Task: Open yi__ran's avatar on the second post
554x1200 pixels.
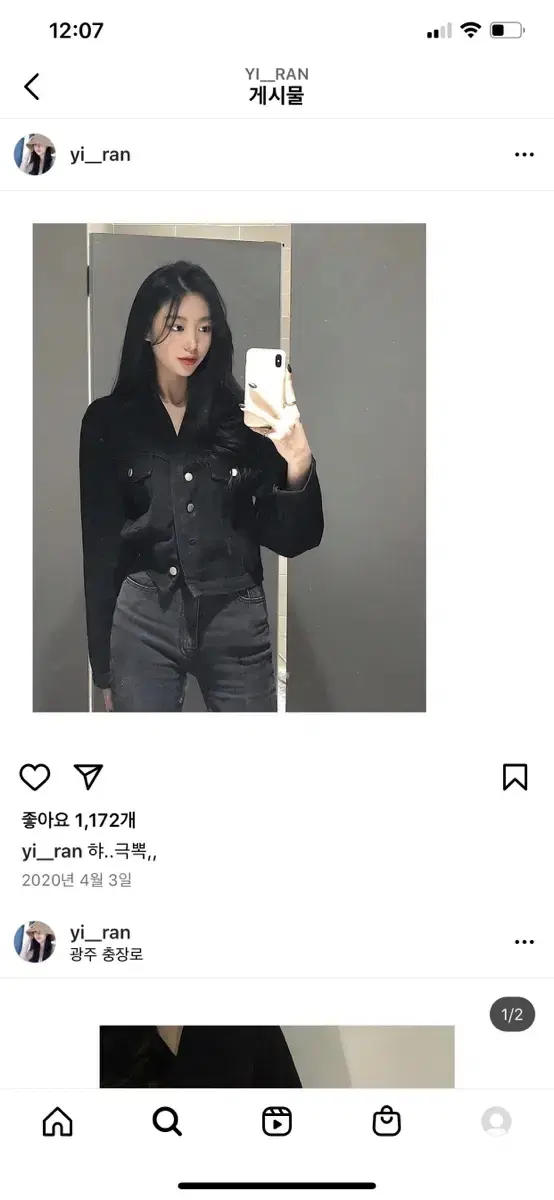Action: [34, 942]
